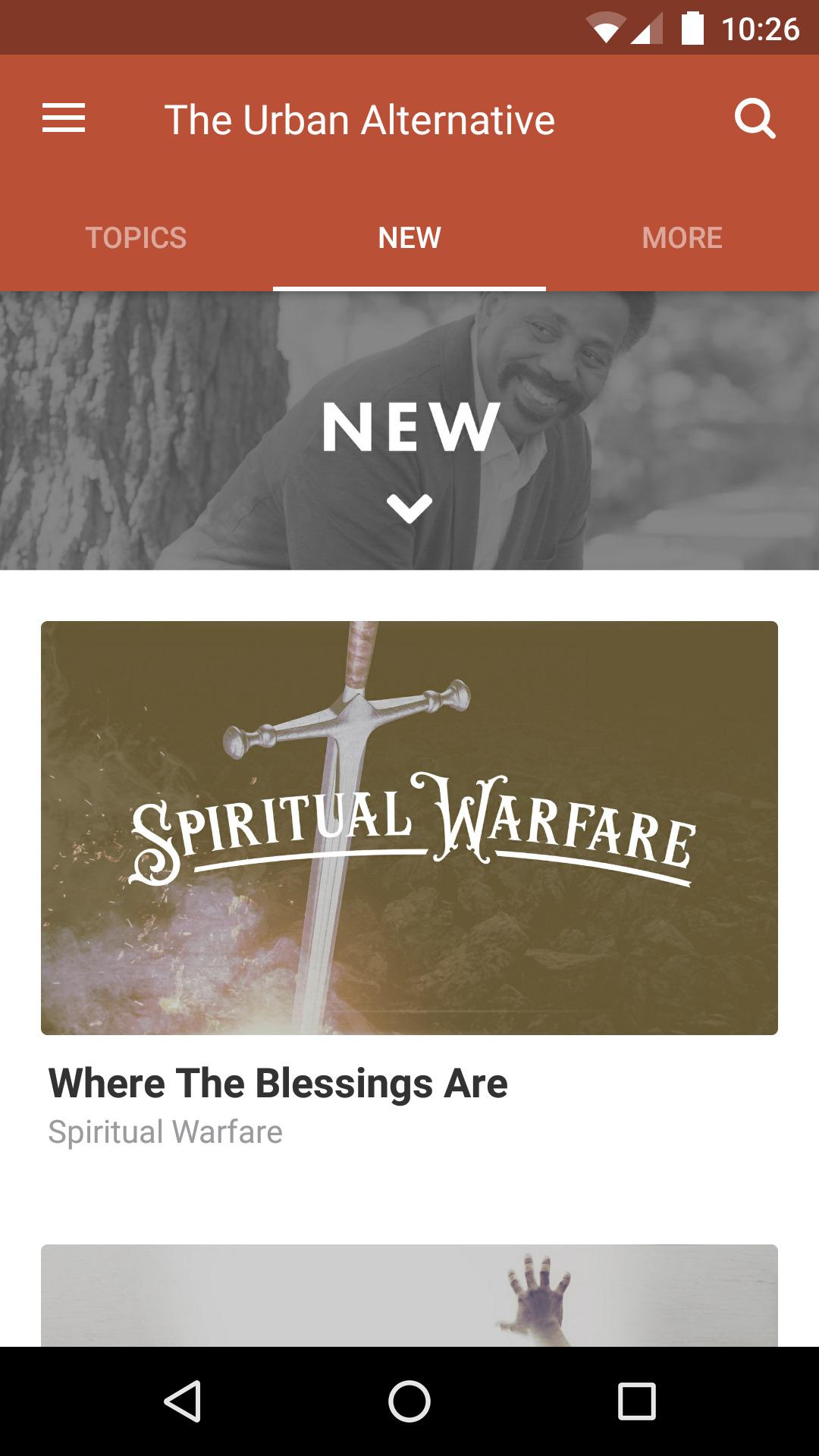Tap The Urban Alternative app title
Viewport: 819px width, 1456px height.
359,120
